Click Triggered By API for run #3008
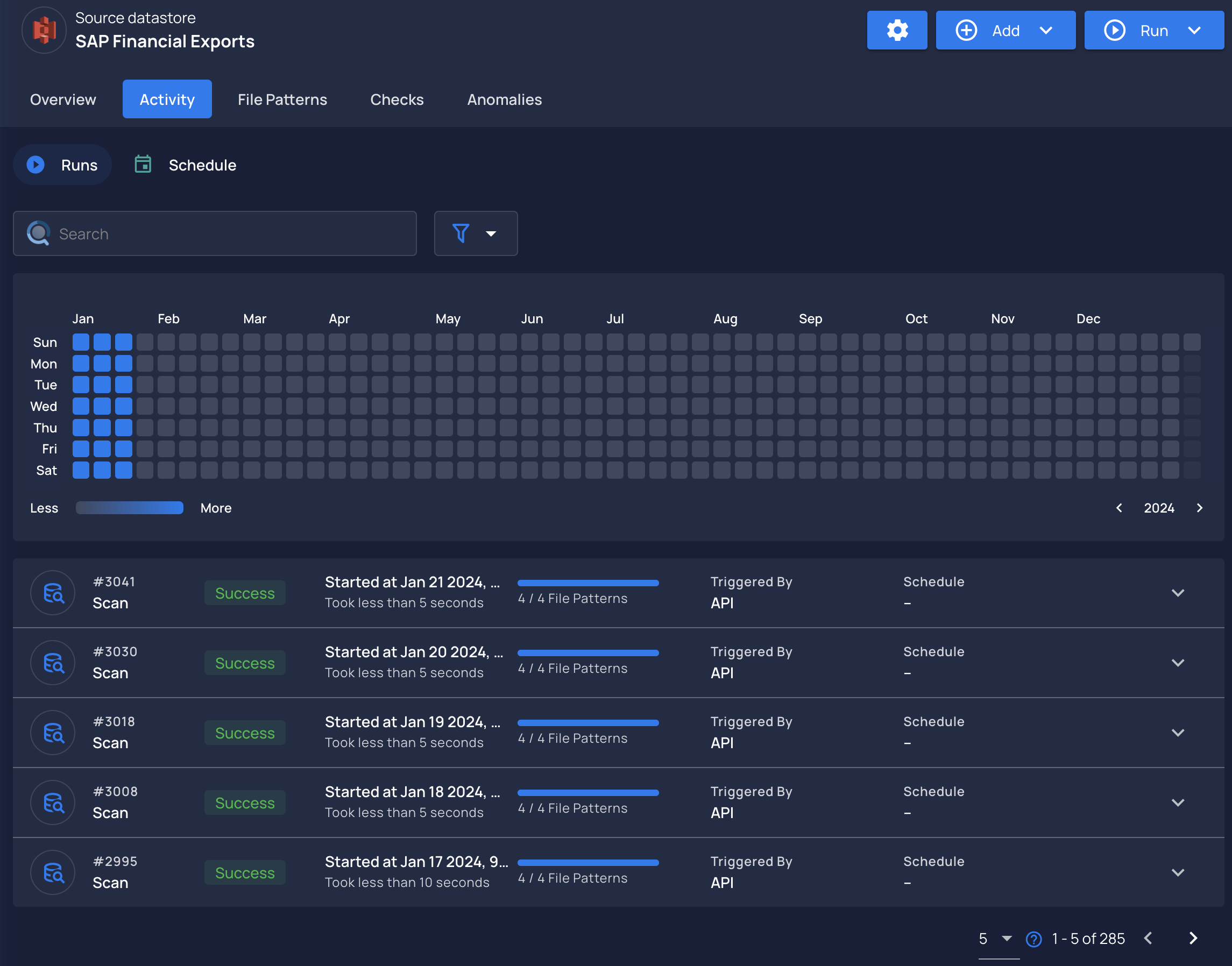The image size is (1232, 966). 751,802
